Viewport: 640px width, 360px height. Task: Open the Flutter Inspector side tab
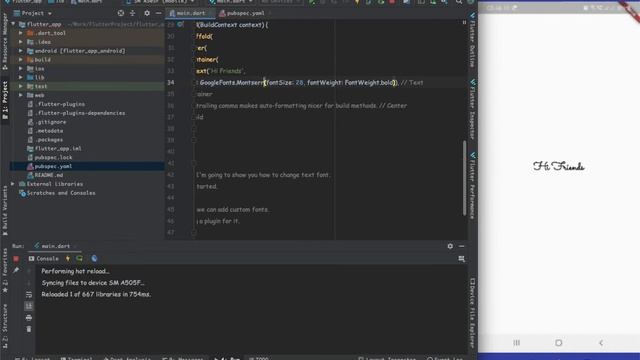point(472,109)
